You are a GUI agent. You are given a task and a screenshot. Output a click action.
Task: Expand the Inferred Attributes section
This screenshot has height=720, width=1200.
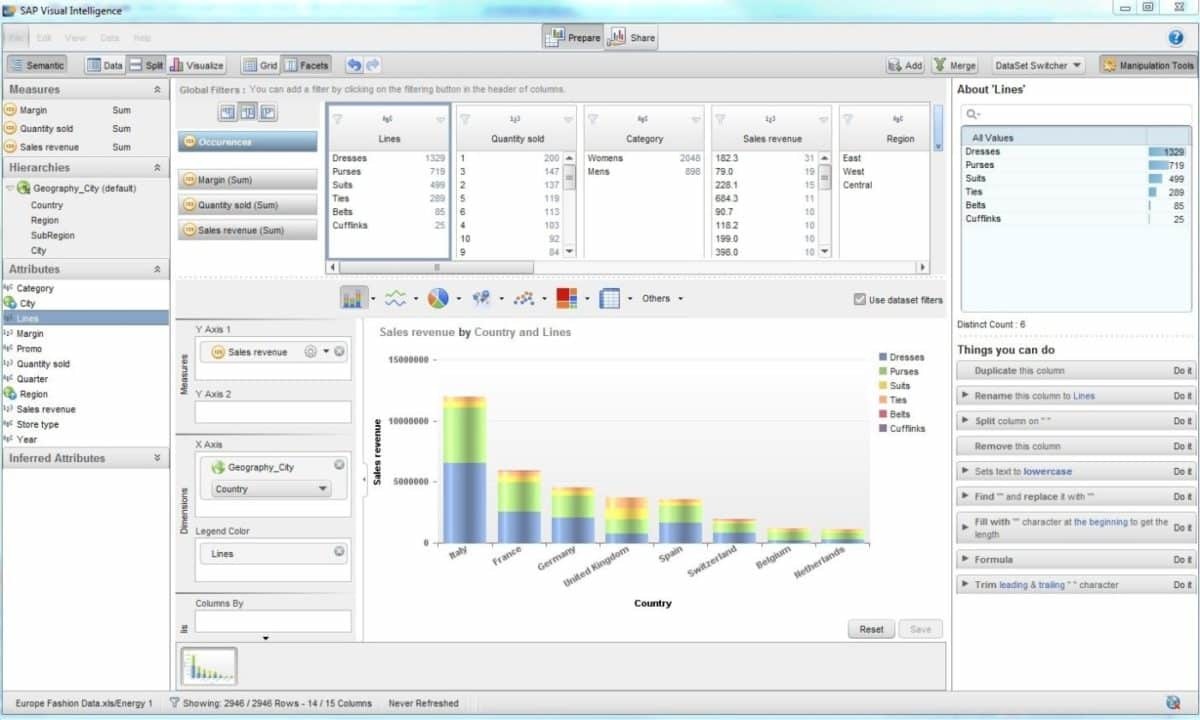pyautogui.click(x=157, y=458)
